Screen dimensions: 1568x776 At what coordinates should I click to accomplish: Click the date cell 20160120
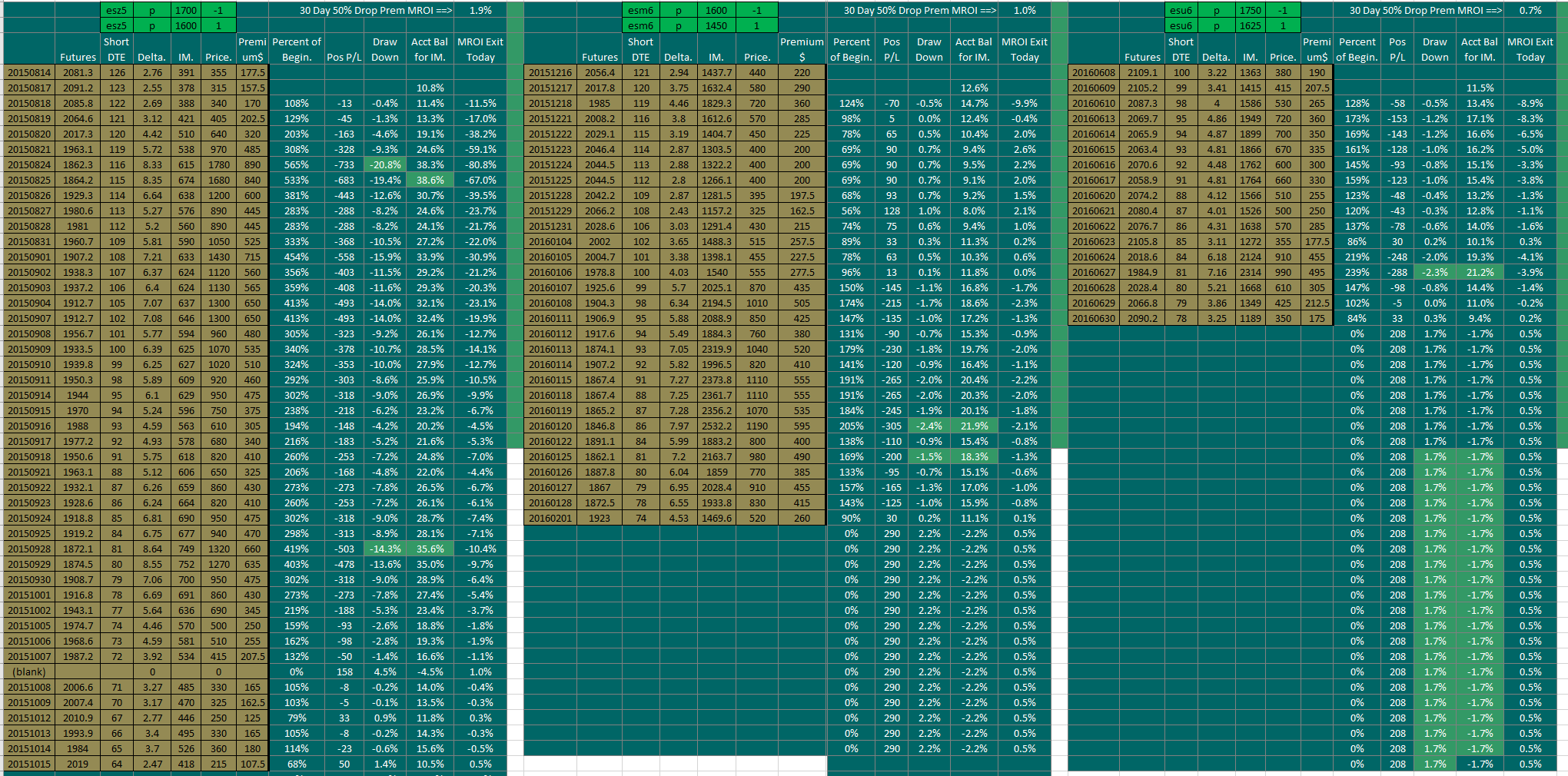point(550,426)
